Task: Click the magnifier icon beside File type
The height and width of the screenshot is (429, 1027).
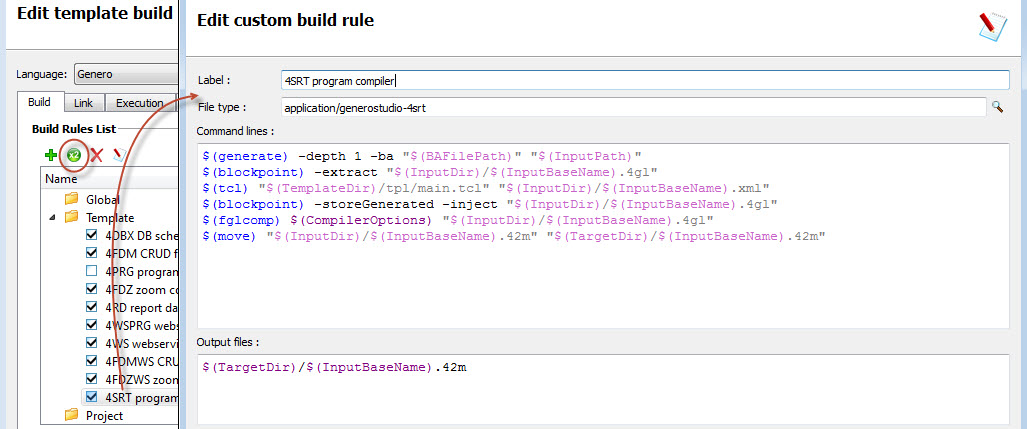Action: tap(997, 107)
